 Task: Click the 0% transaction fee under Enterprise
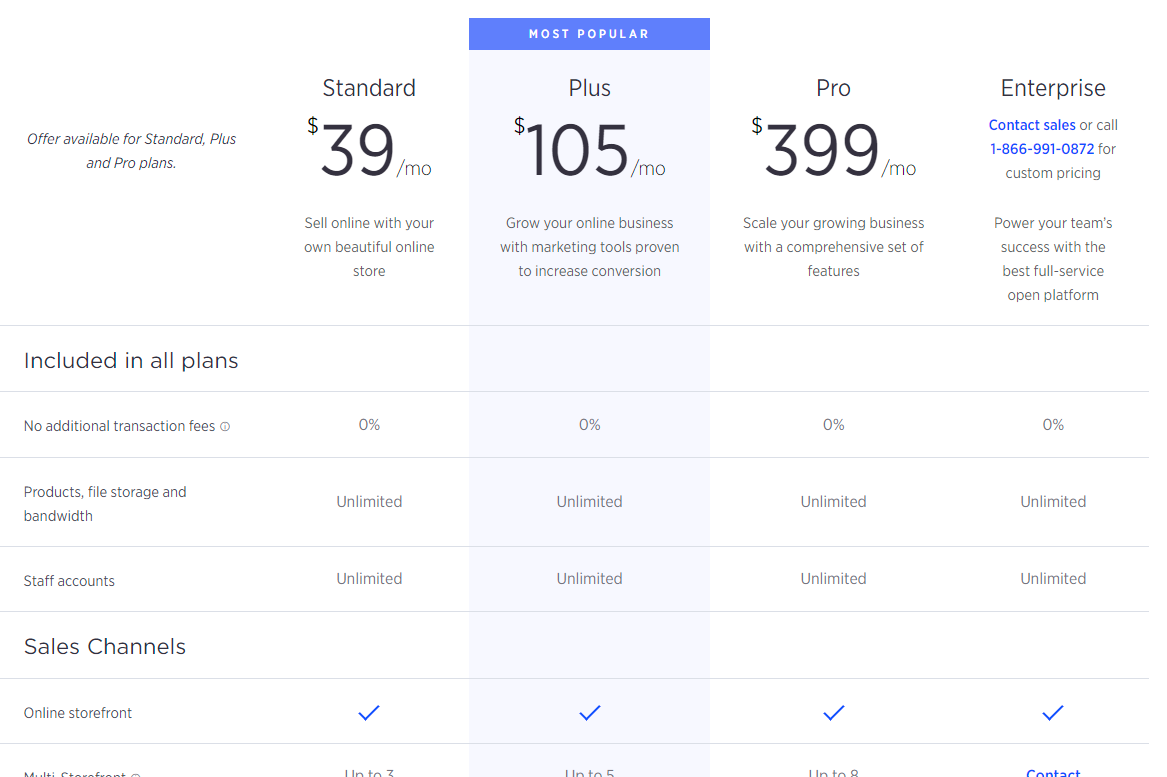click(x=1053, y=425)
